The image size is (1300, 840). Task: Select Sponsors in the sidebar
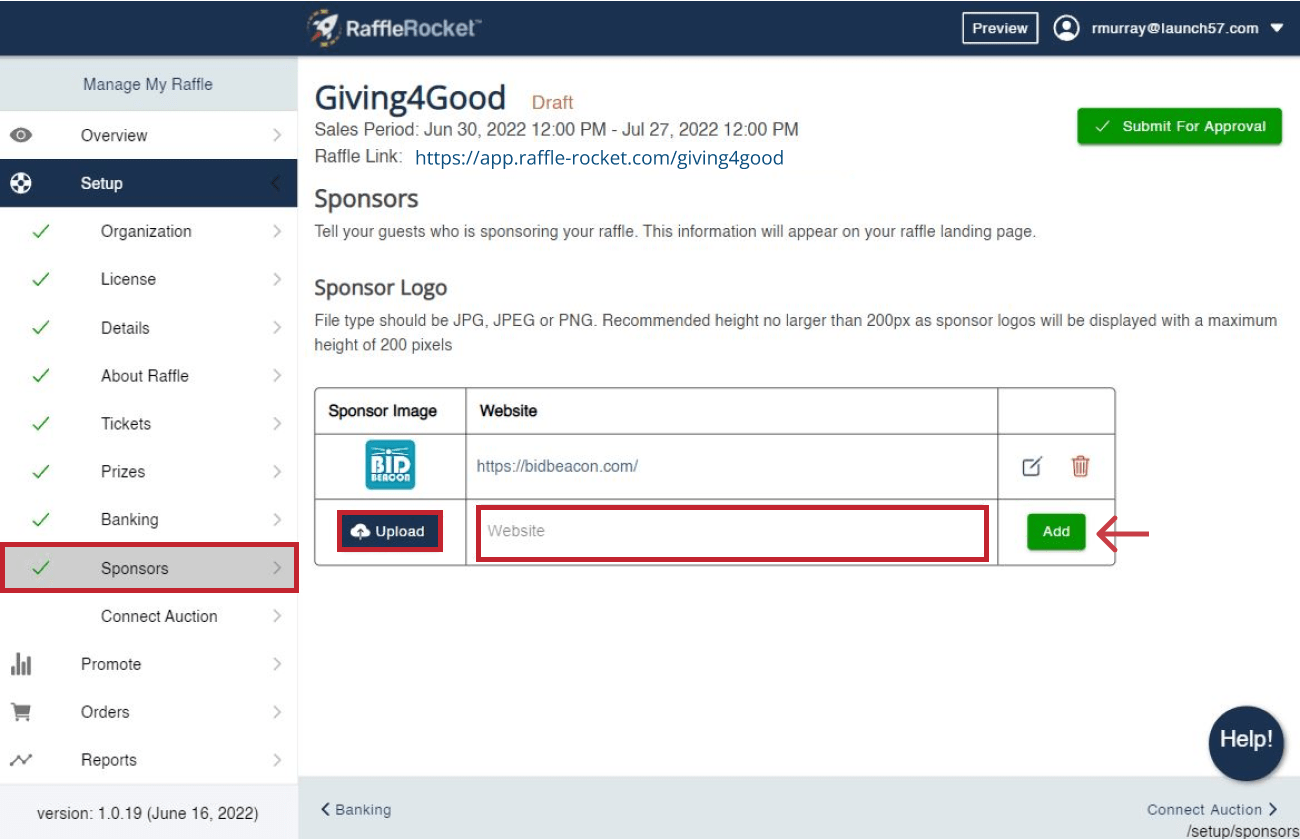click(x=148, y=568)
